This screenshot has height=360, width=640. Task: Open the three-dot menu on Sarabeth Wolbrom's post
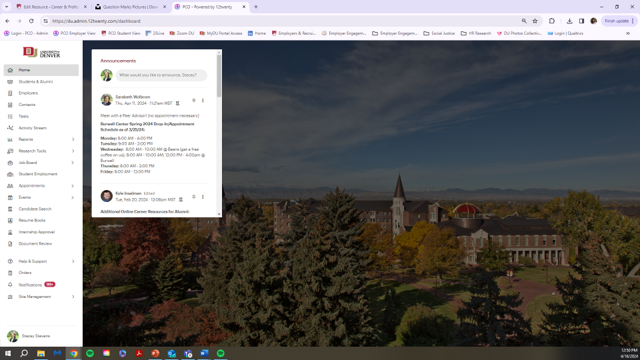point(203,100)
